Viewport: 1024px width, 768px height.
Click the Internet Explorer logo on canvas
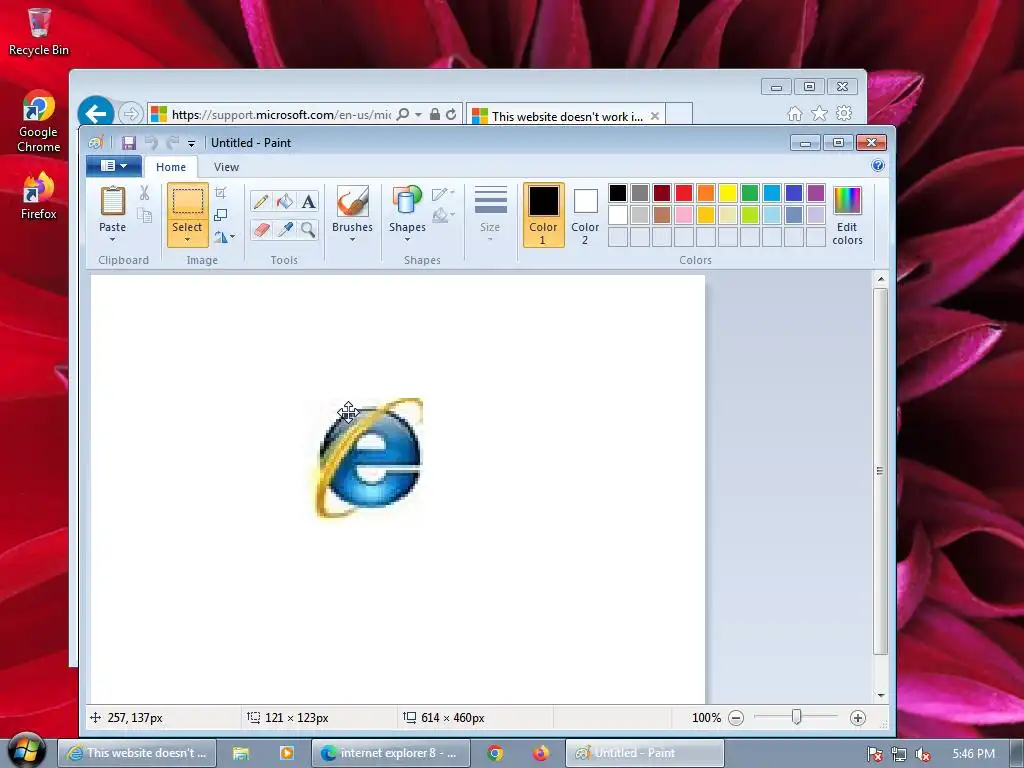(370, 457)
